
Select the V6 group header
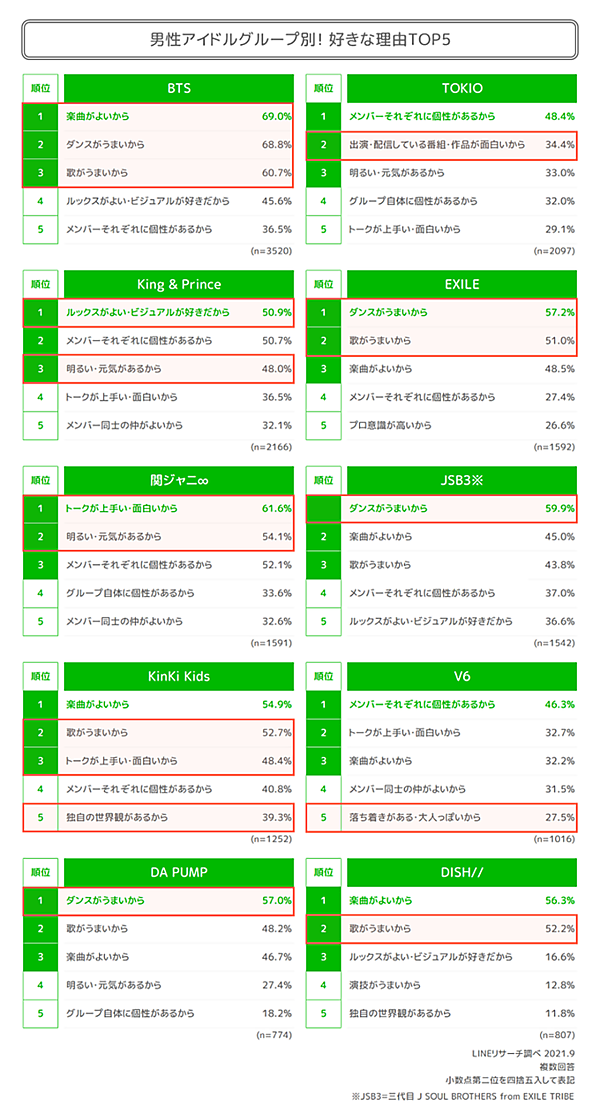point(462,676)
